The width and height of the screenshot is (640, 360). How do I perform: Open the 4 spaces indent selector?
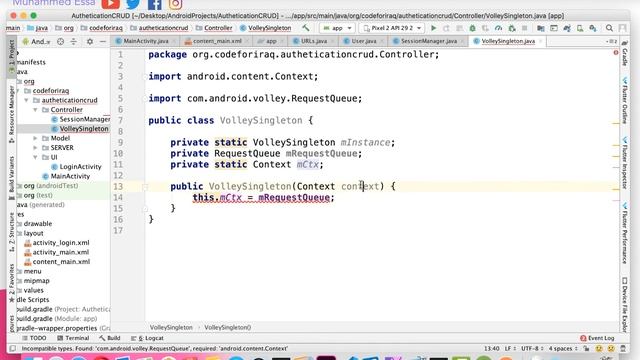click(563, 349)
